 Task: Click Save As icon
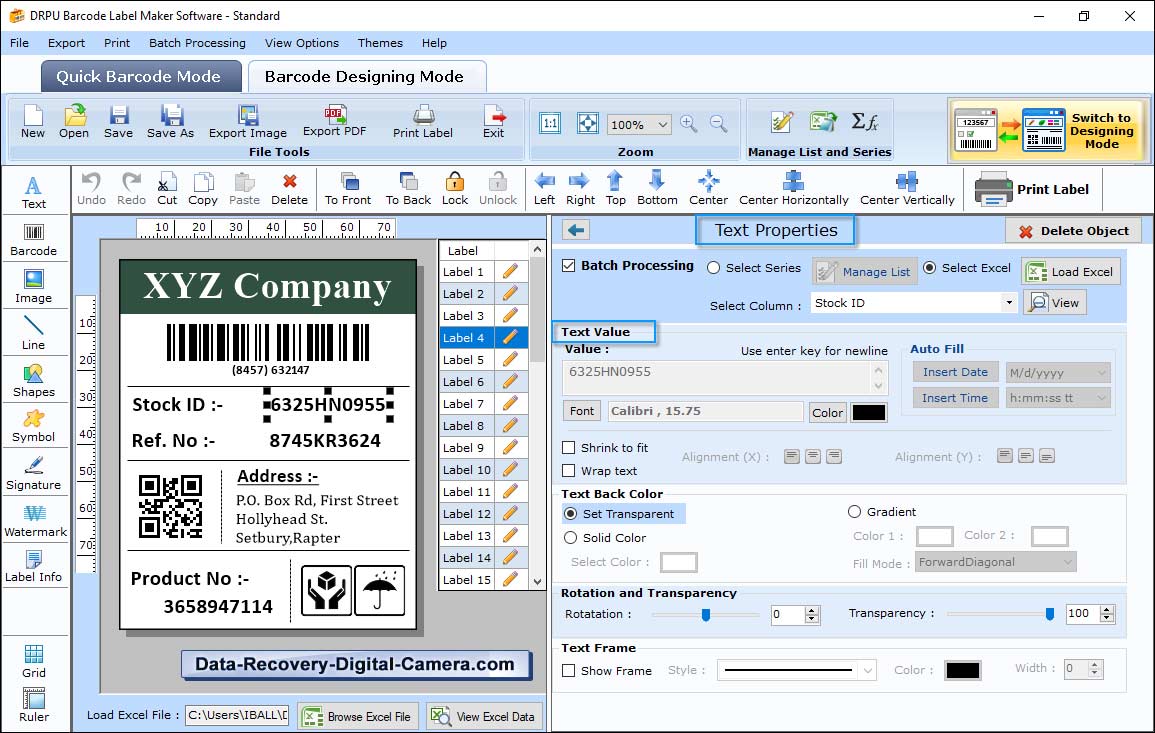(x=170, y=122)
